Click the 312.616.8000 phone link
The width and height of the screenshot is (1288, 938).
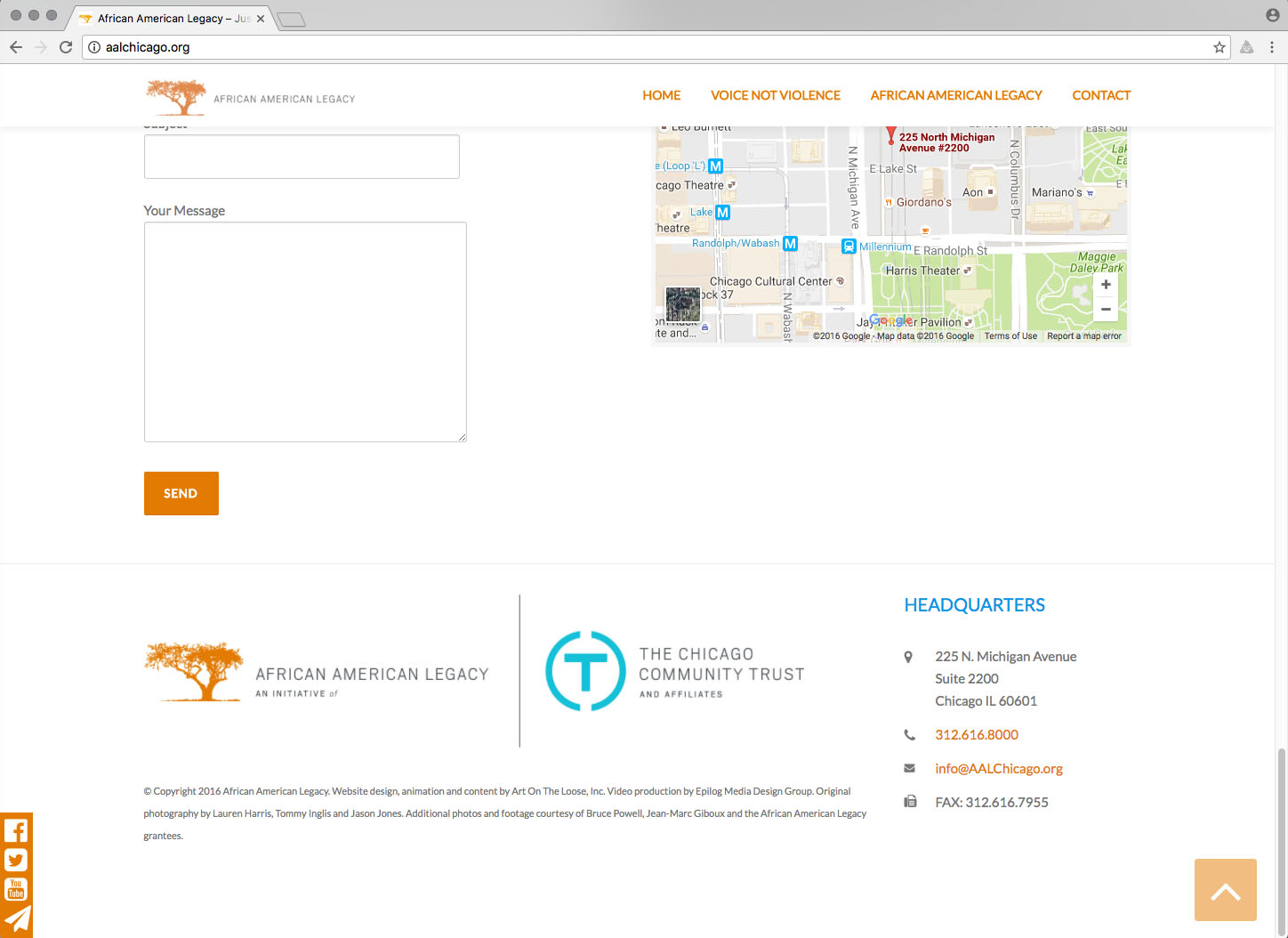pos(976,735)
